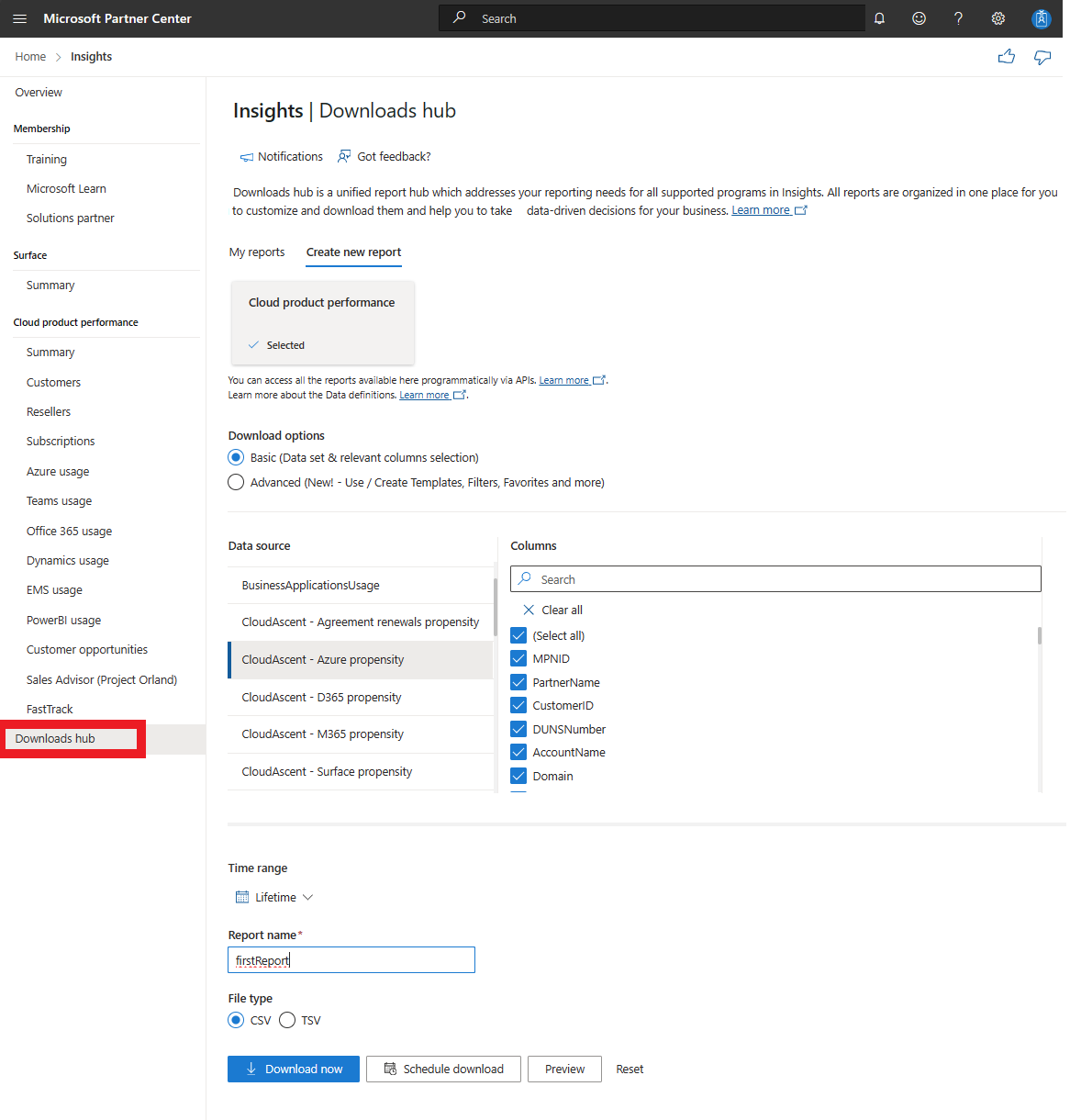
Task: Click the Report name input field
Action: (x=351, y=960)
